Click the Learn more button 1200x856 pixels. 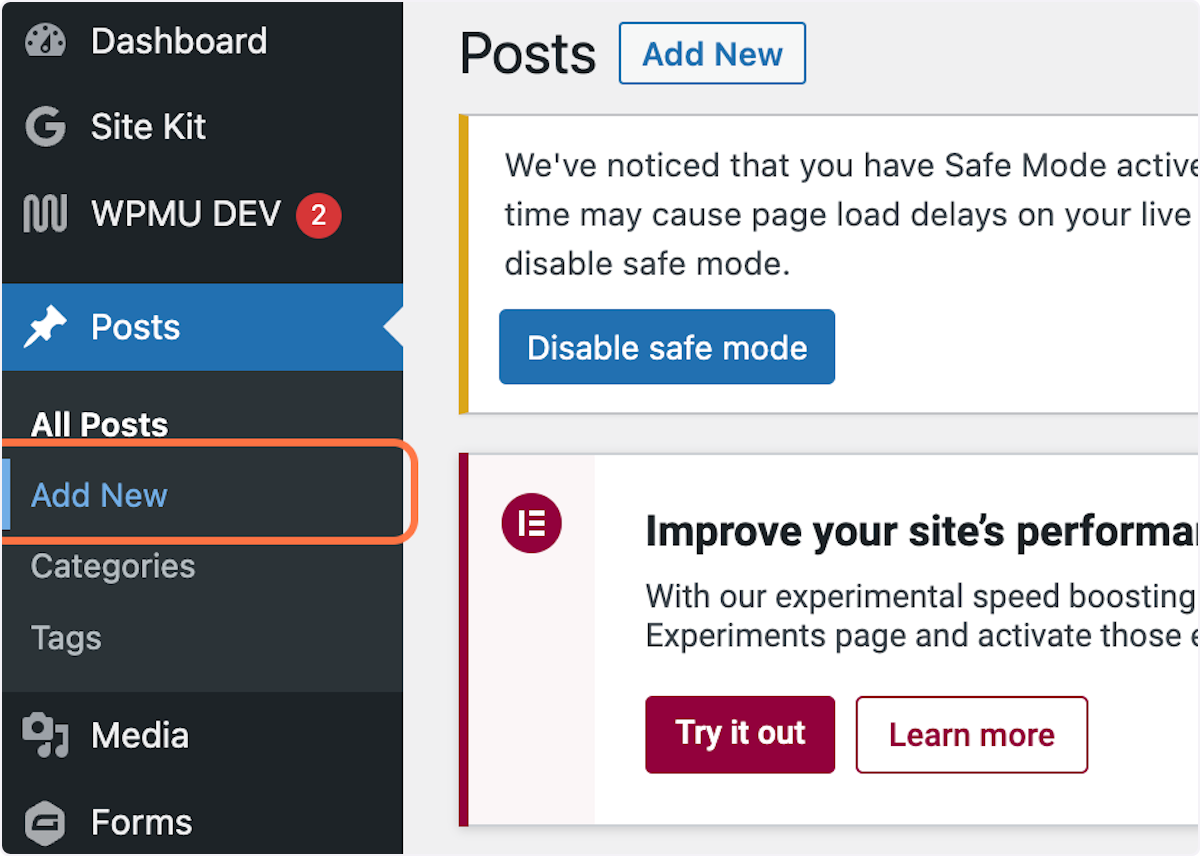pos(972,735)
